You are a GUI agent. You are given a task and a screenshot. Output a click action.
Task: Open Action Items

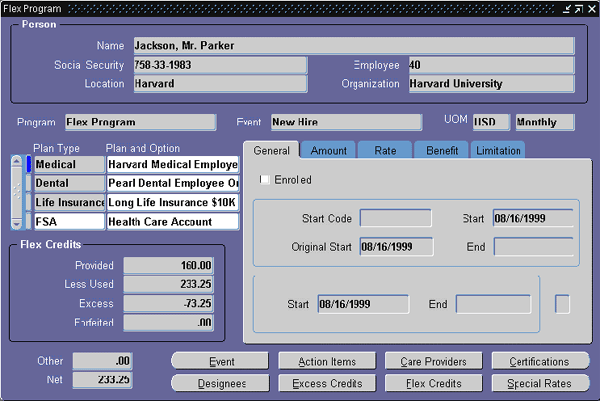327,361
